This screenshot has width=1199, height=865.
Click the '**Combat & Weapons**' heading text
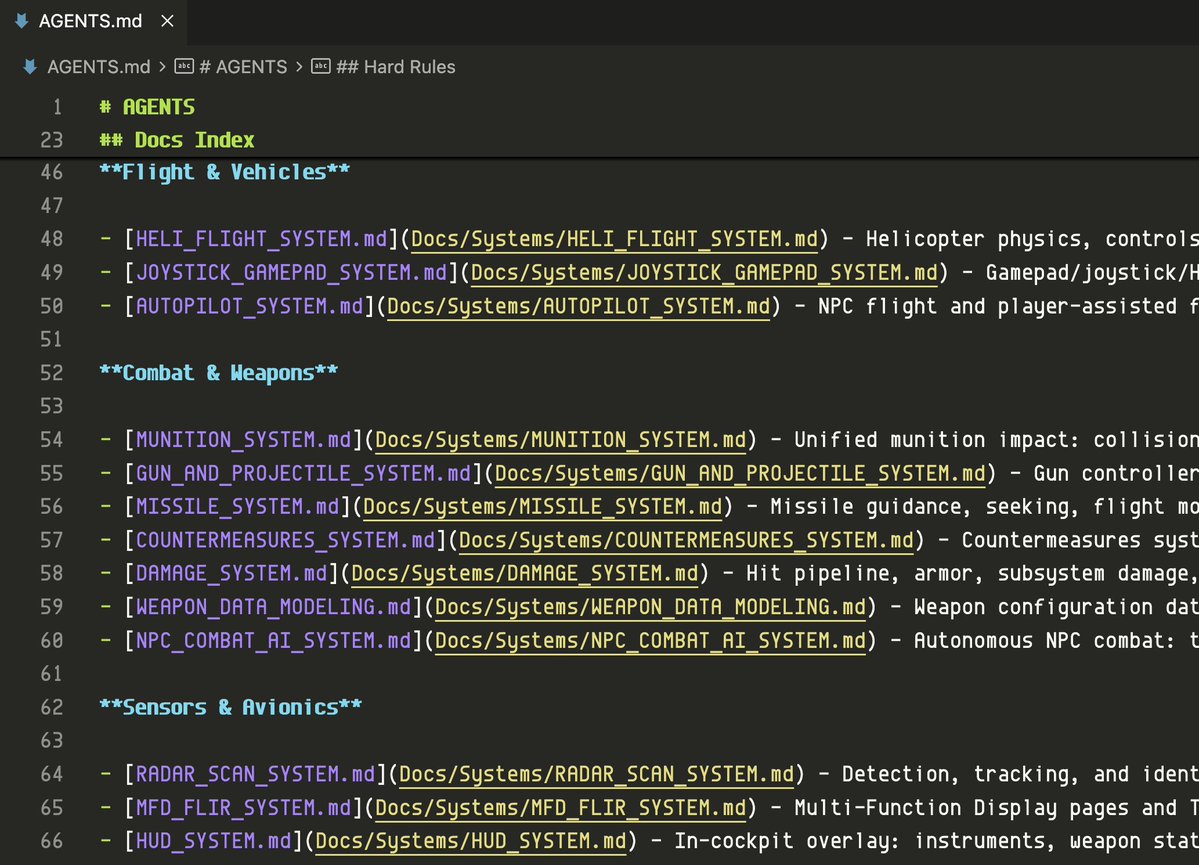(x=219, y=373)
